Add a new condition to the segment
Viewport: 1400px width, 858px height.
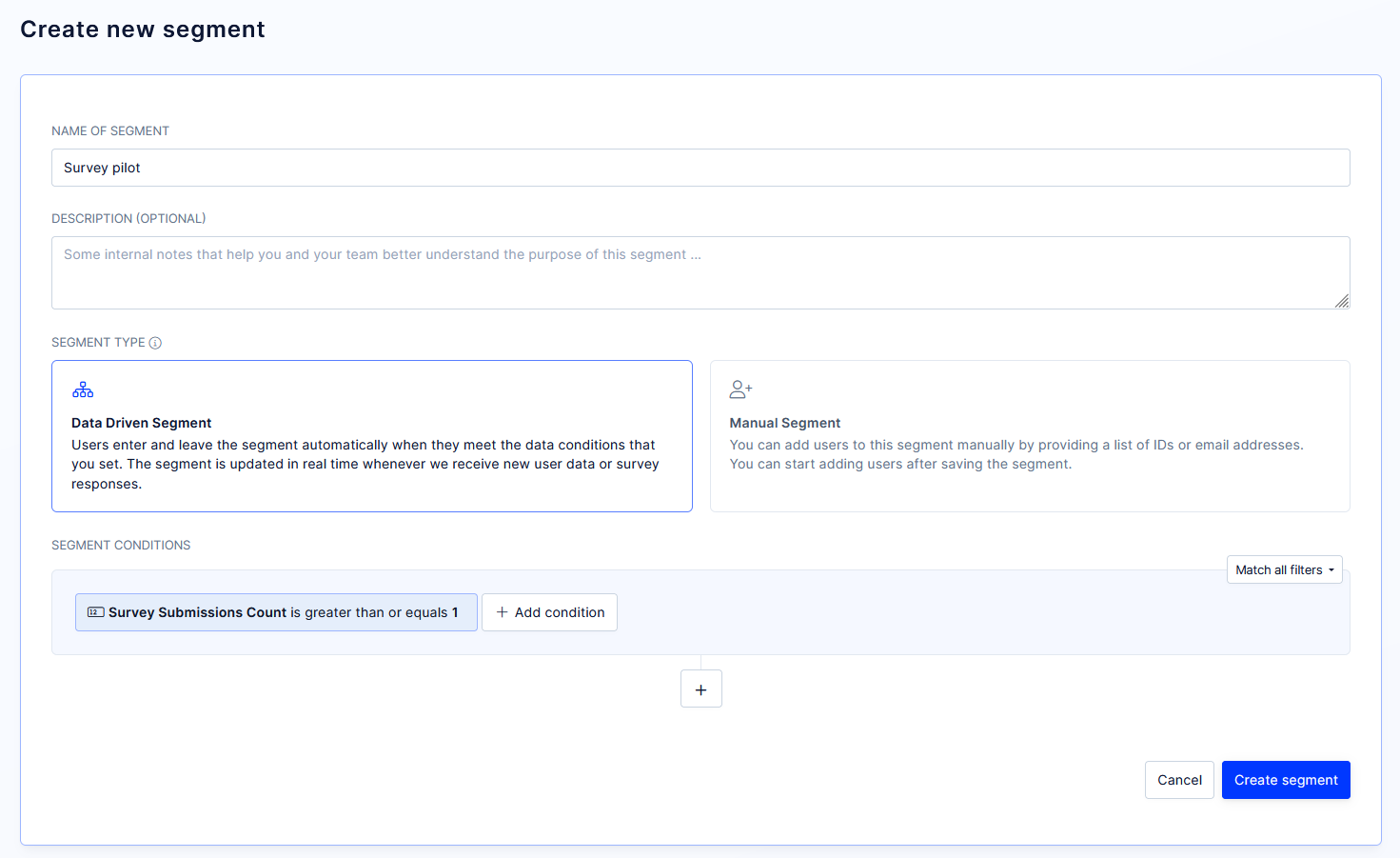[549, 611]
